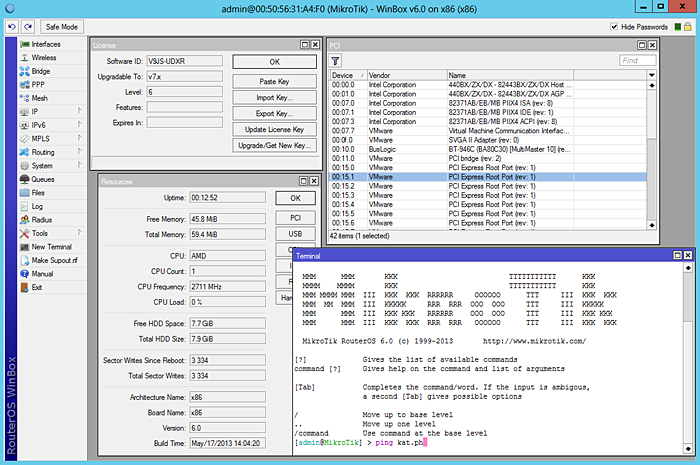Sort the PCI table by Vendor column
Image resolution: width=700 pixels, height=465 pixels.
point(405,75)
